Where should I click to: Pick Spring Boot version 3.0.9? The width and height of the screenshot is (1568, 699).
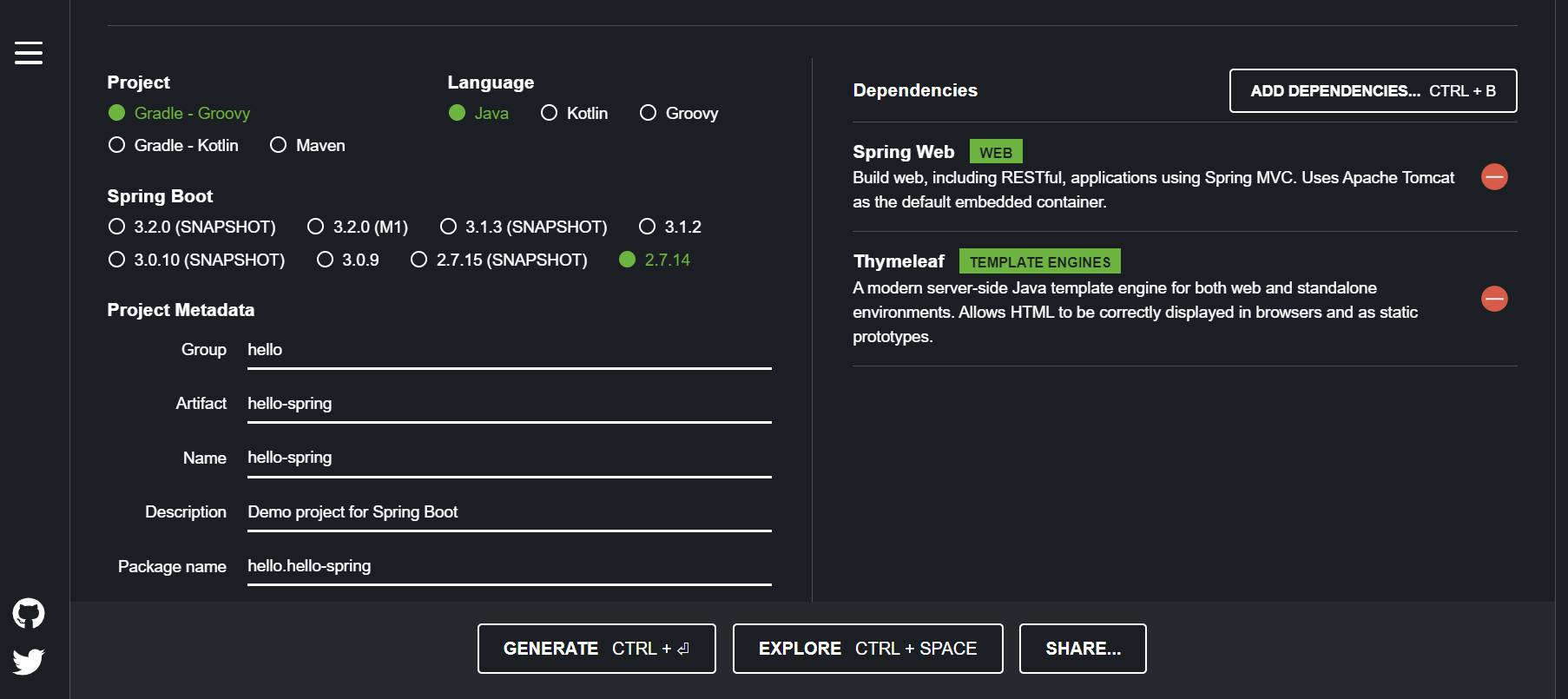coord(347,260)
